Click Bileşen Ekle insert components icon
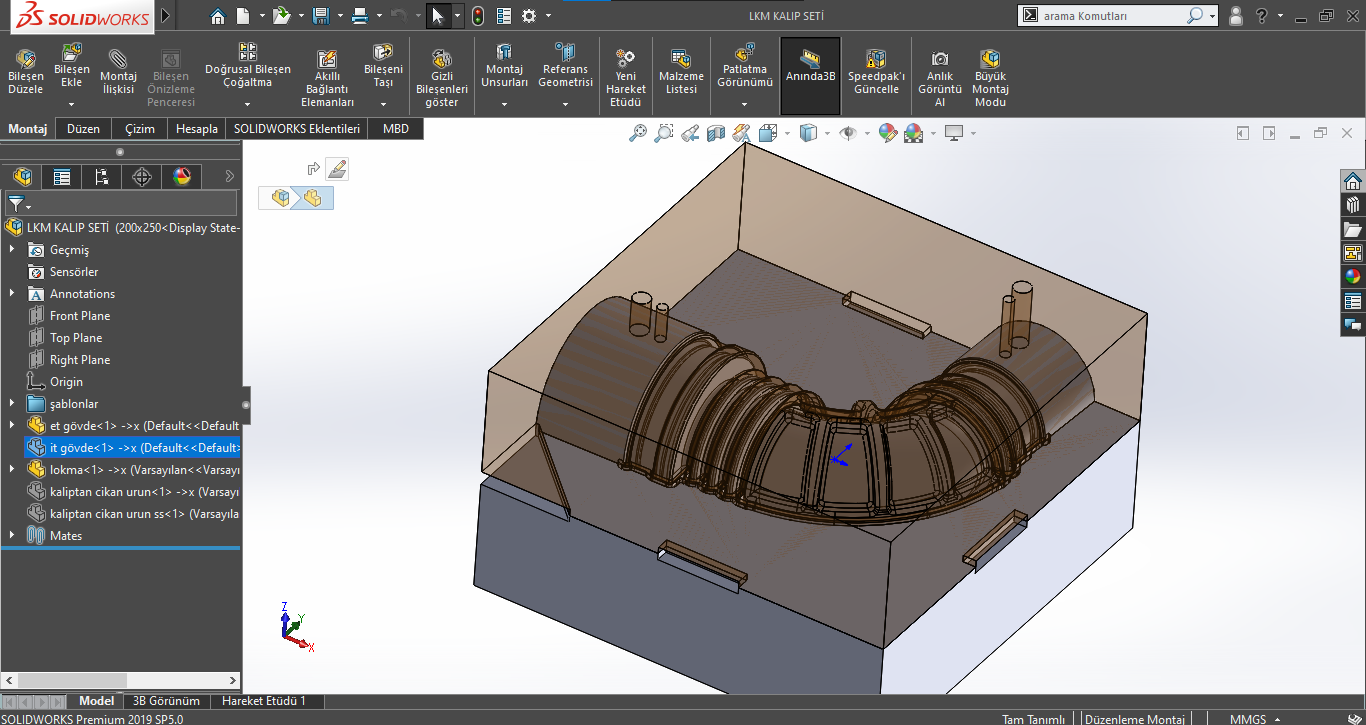This screenshot has width=1366, height=725. [72, 54]
